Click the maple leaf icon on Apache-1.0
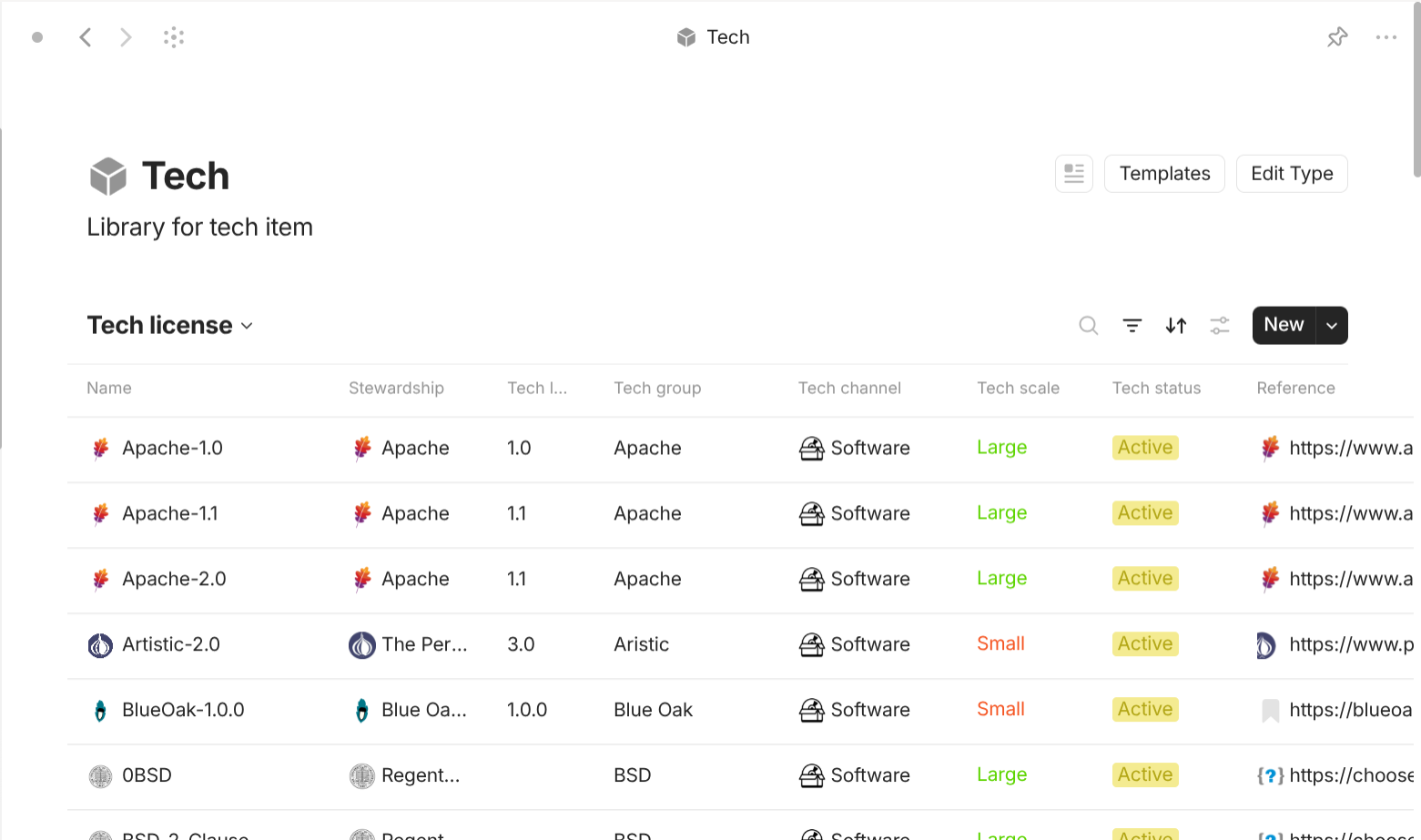This screenshot has width=1421, height=840. coord(100,448)
